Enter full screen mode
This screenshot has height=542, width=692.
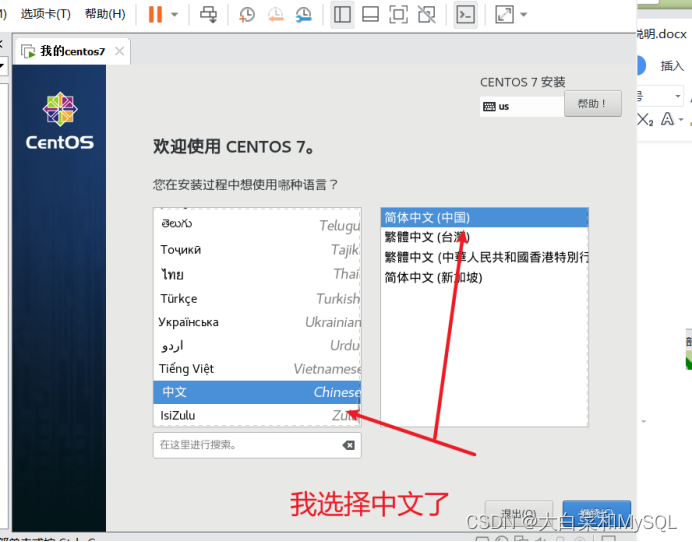(x=398, y=14)
